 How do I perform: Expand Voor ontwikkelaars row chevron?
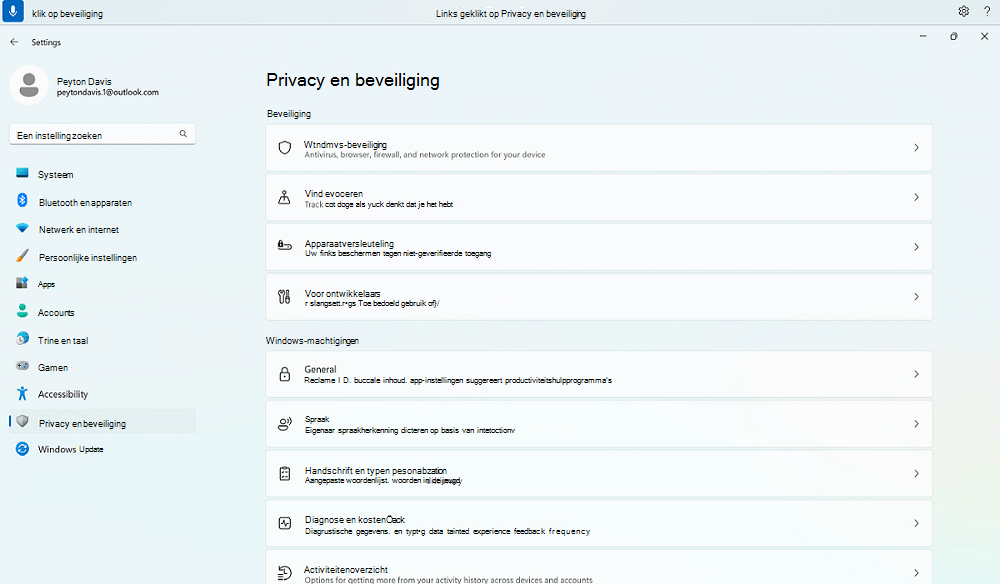click(916, 297)
